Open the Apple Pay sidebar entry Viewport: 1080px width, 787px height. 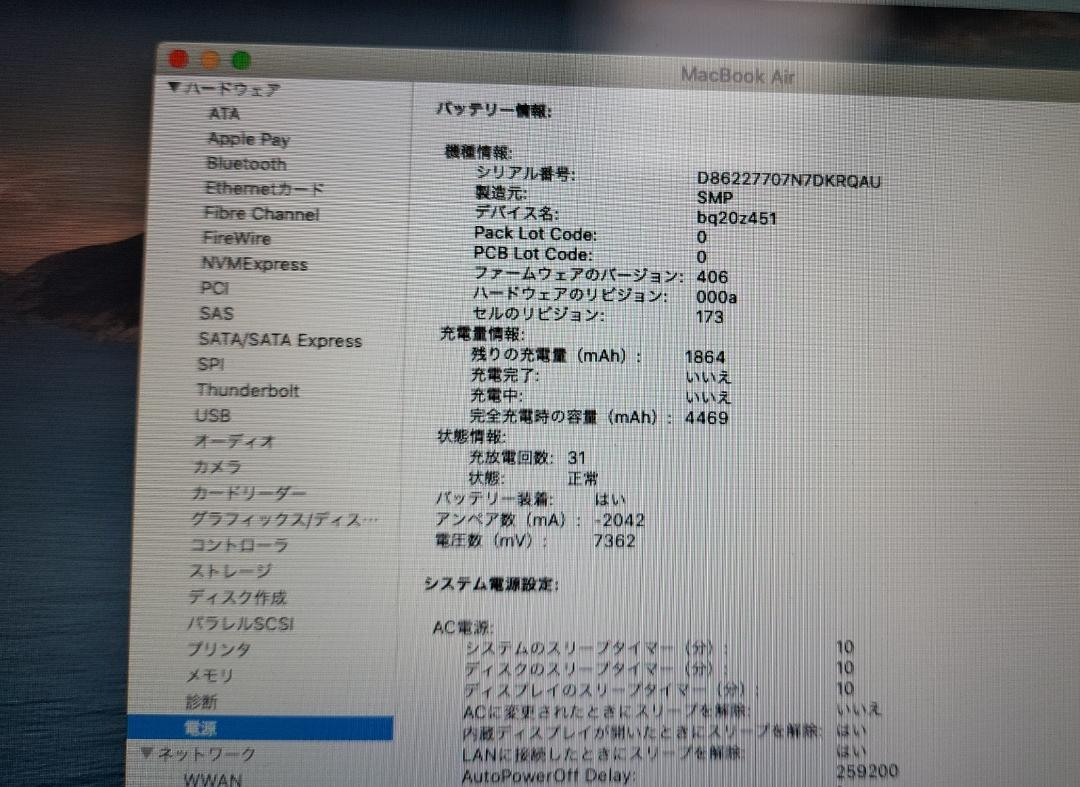click(x=249, y=139)
